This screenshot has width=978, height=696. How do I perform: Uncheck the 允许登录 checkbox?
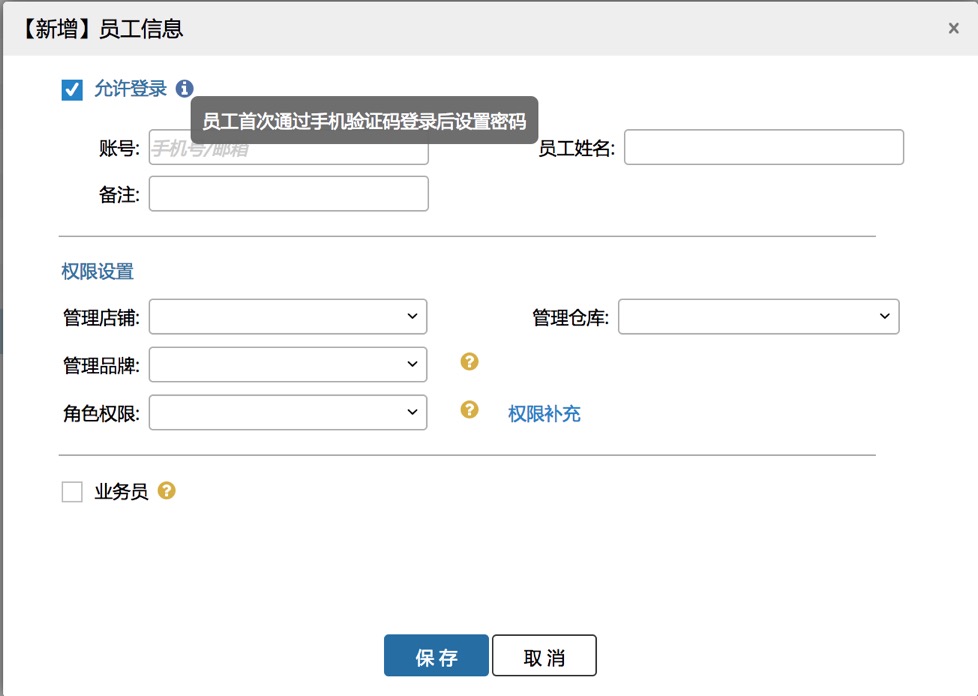(72, 90)
